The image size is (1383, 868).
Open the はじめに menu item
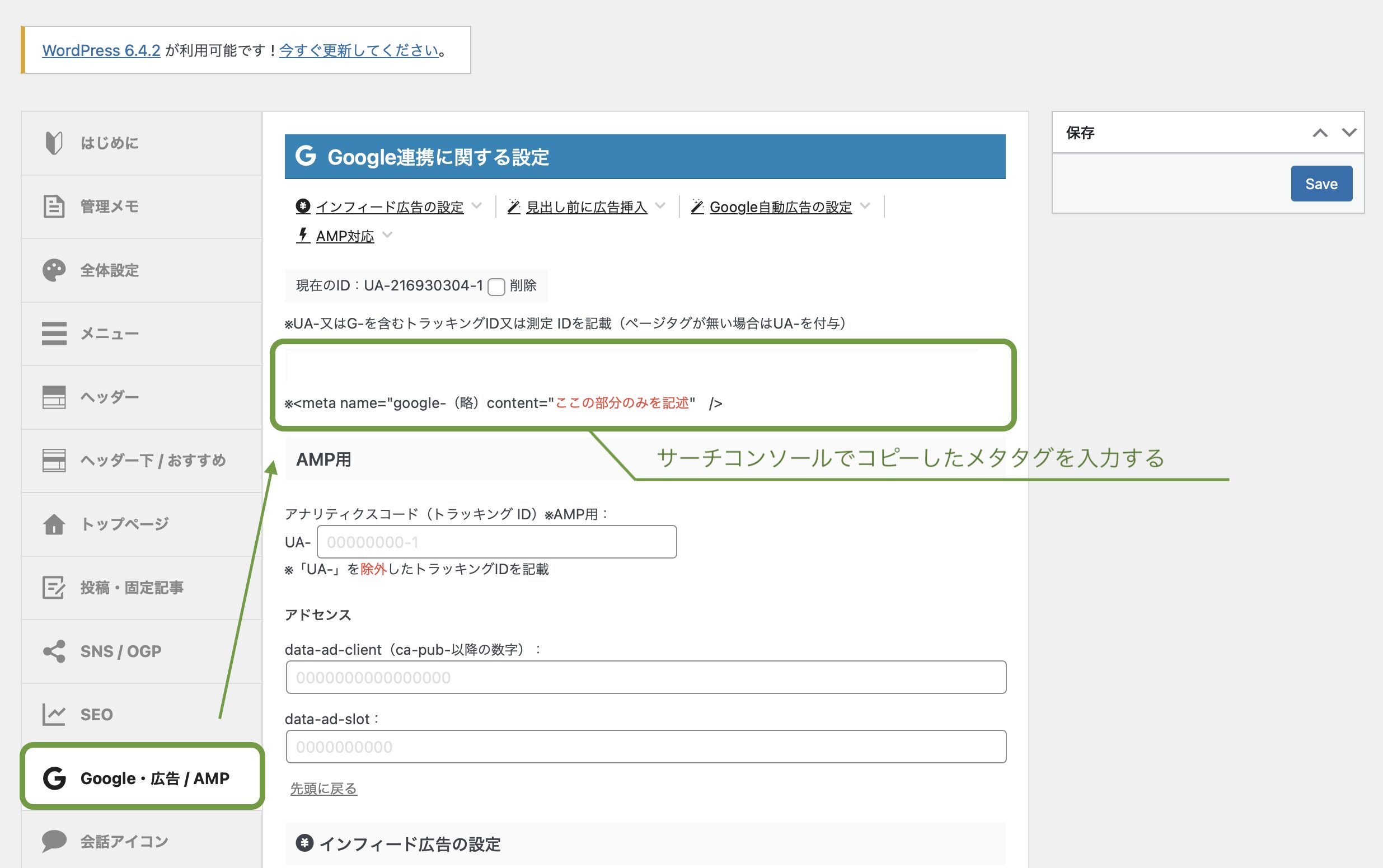(142, 143)
